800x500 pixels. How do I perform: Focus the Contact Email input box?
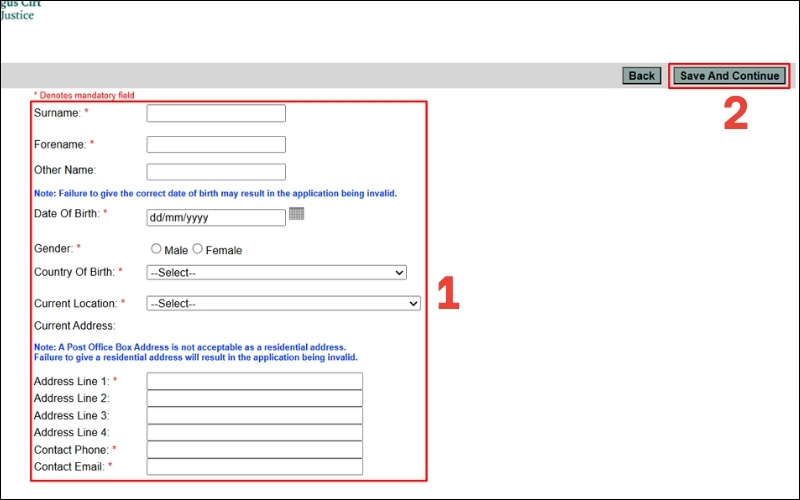point(254,466)
